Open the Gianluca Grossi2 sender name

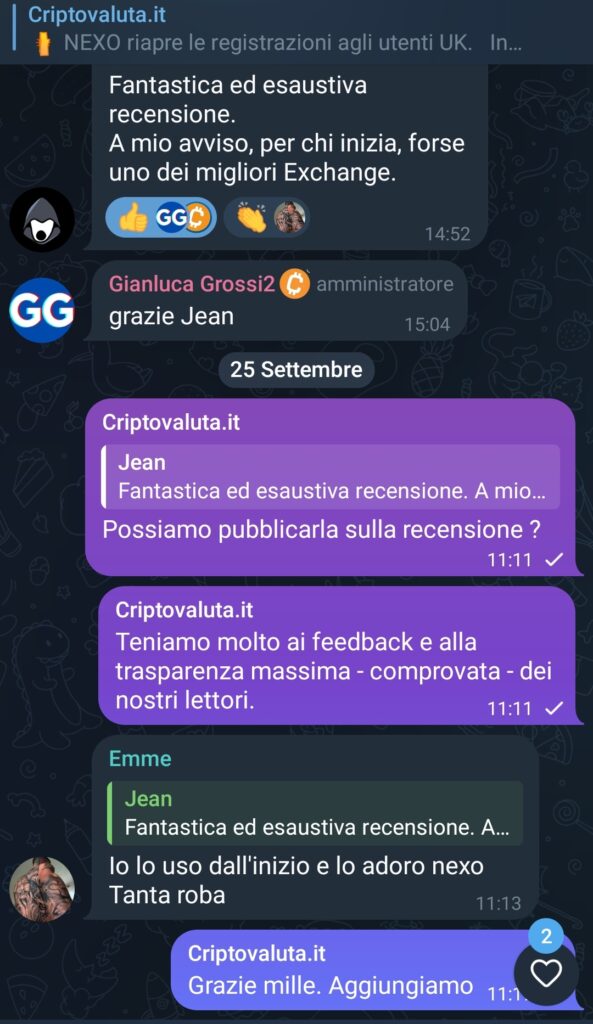192,284
